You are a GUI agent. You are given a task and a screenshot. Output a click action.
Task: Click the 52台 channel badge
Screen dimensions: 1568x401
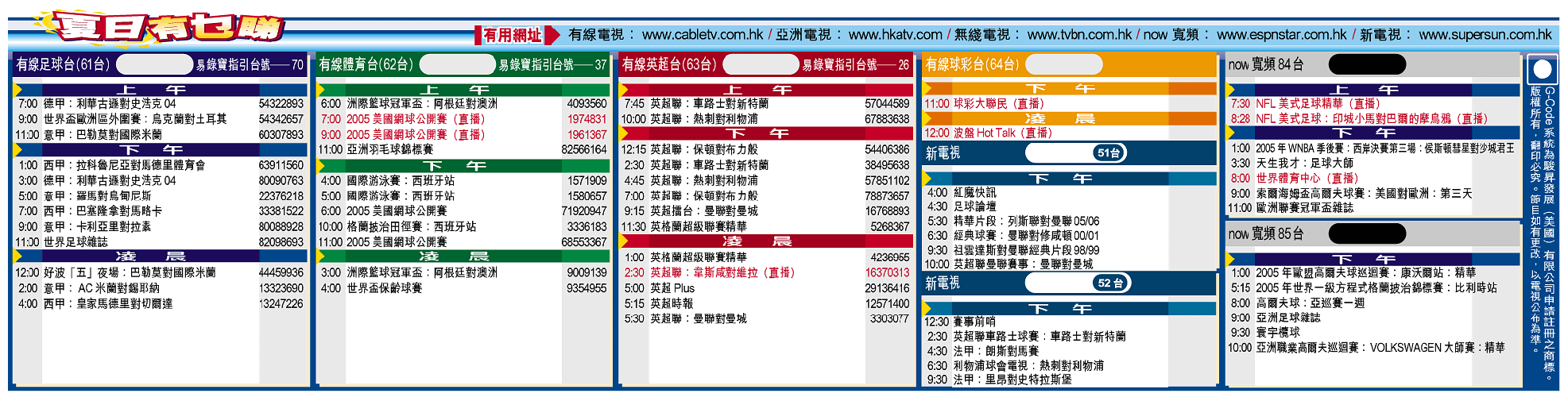[1110, 283]
